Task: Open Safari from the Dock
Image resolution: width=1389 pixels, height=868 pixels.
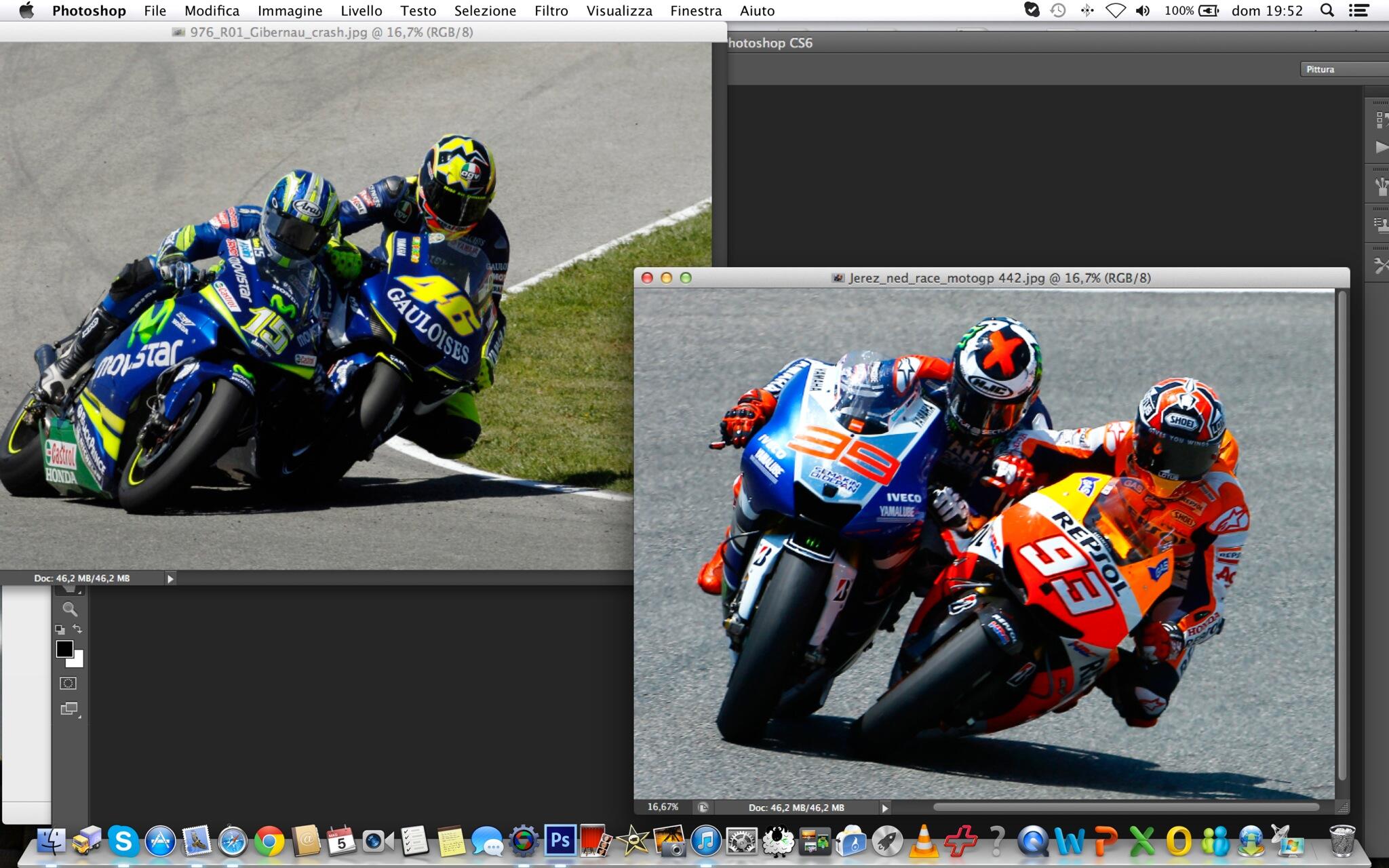Action: click(x=233, y=841)
